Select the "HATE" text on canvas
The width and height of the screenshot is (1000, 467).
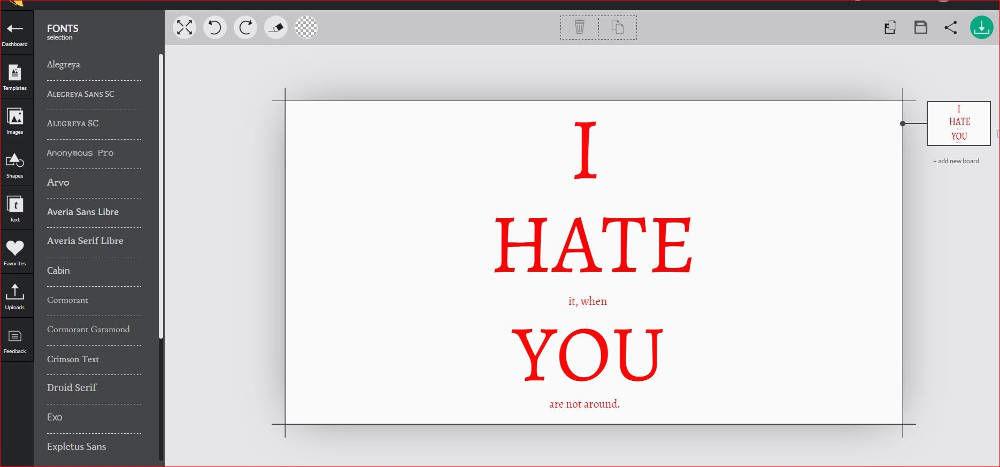593,245
